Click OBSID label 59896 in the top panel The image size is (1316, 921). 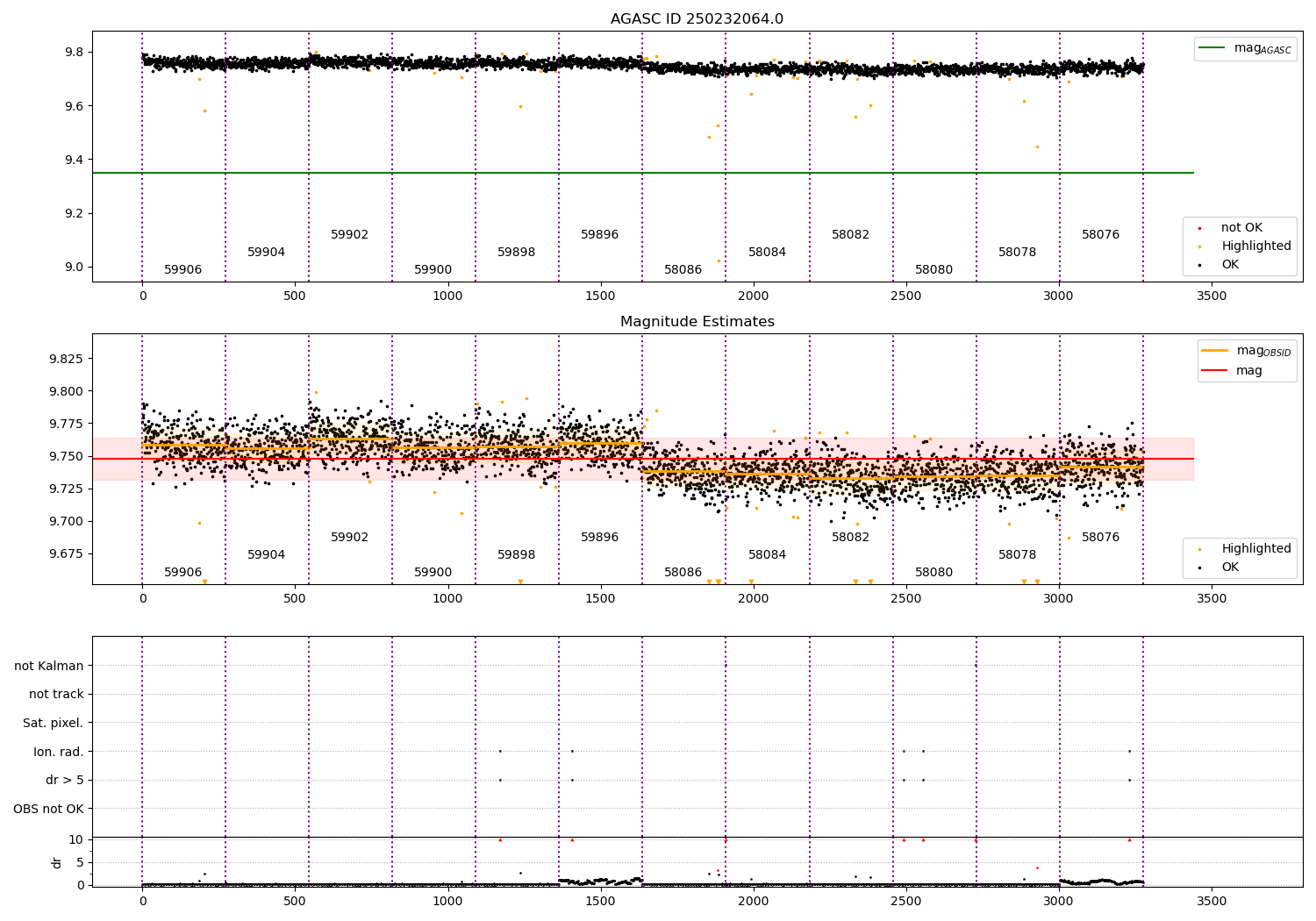tap(600, 235)
